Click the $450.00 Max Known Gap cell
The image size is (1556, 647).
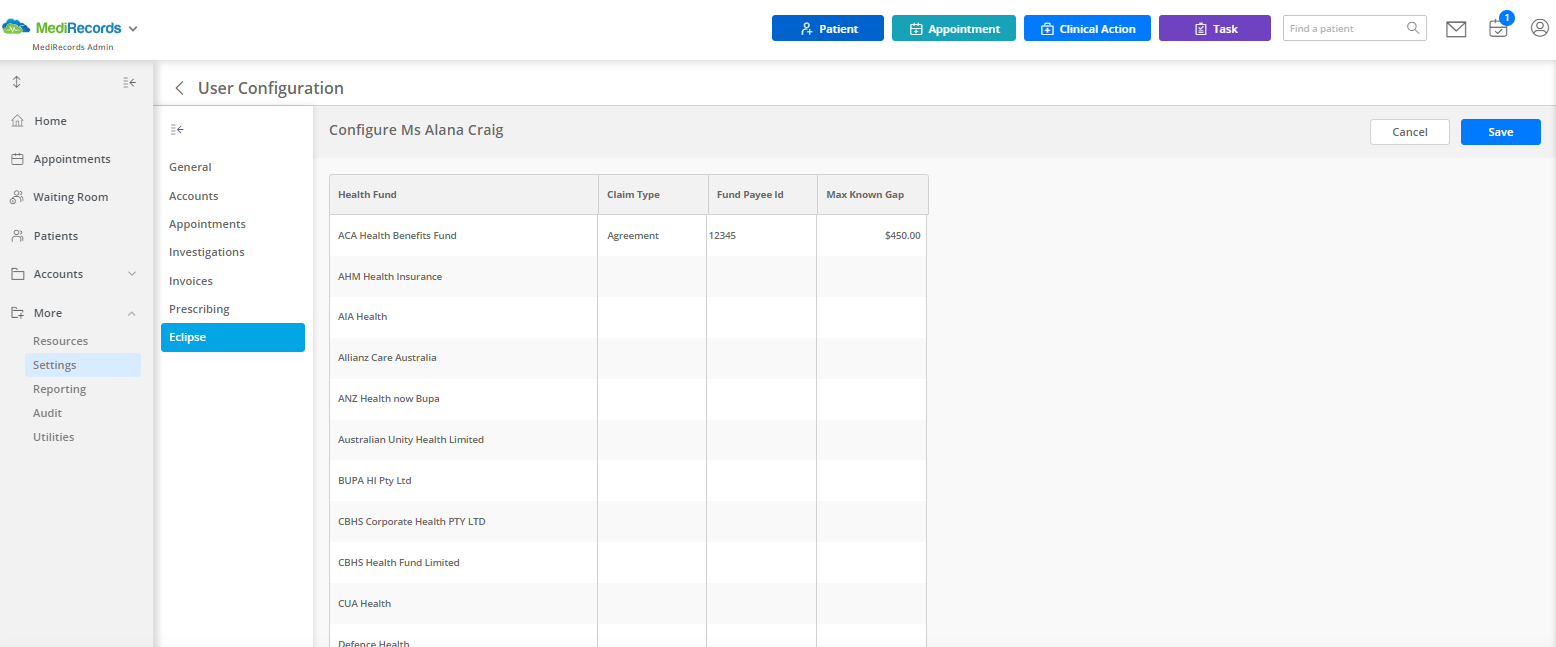871,236
